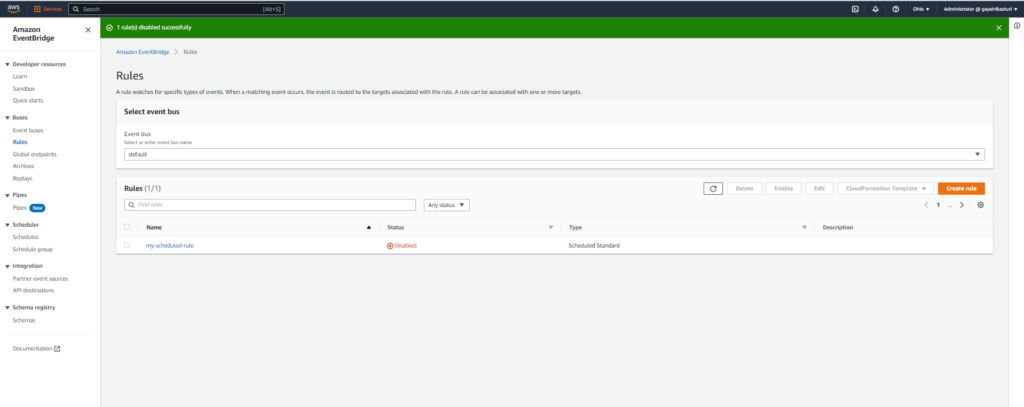1024x407 pixels.
Task: Click the AWS top search box
Action: coord(176,9)
